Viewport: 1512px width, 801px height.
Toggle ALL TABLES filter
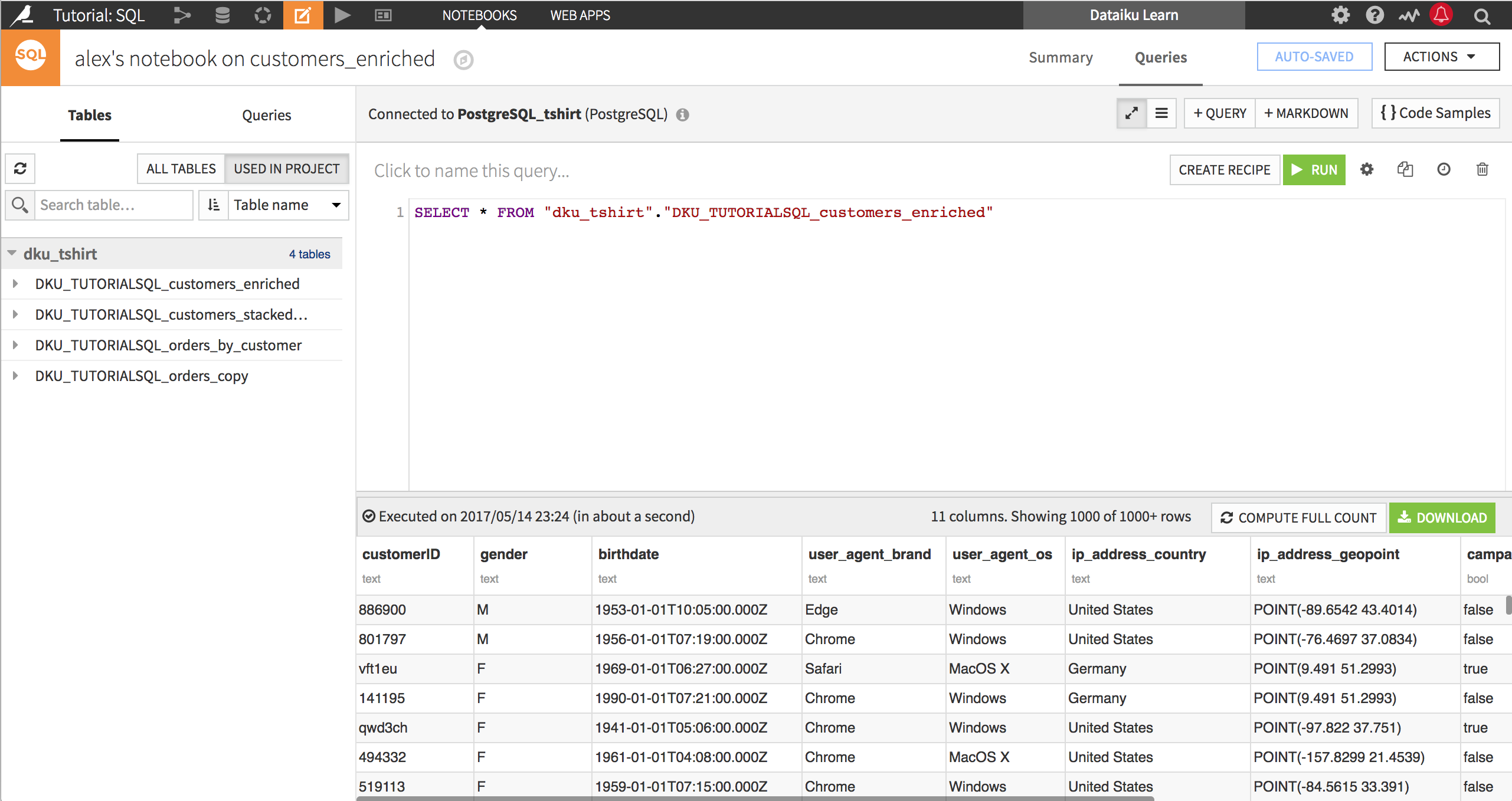pyautogui.click(x=181, y=169)
